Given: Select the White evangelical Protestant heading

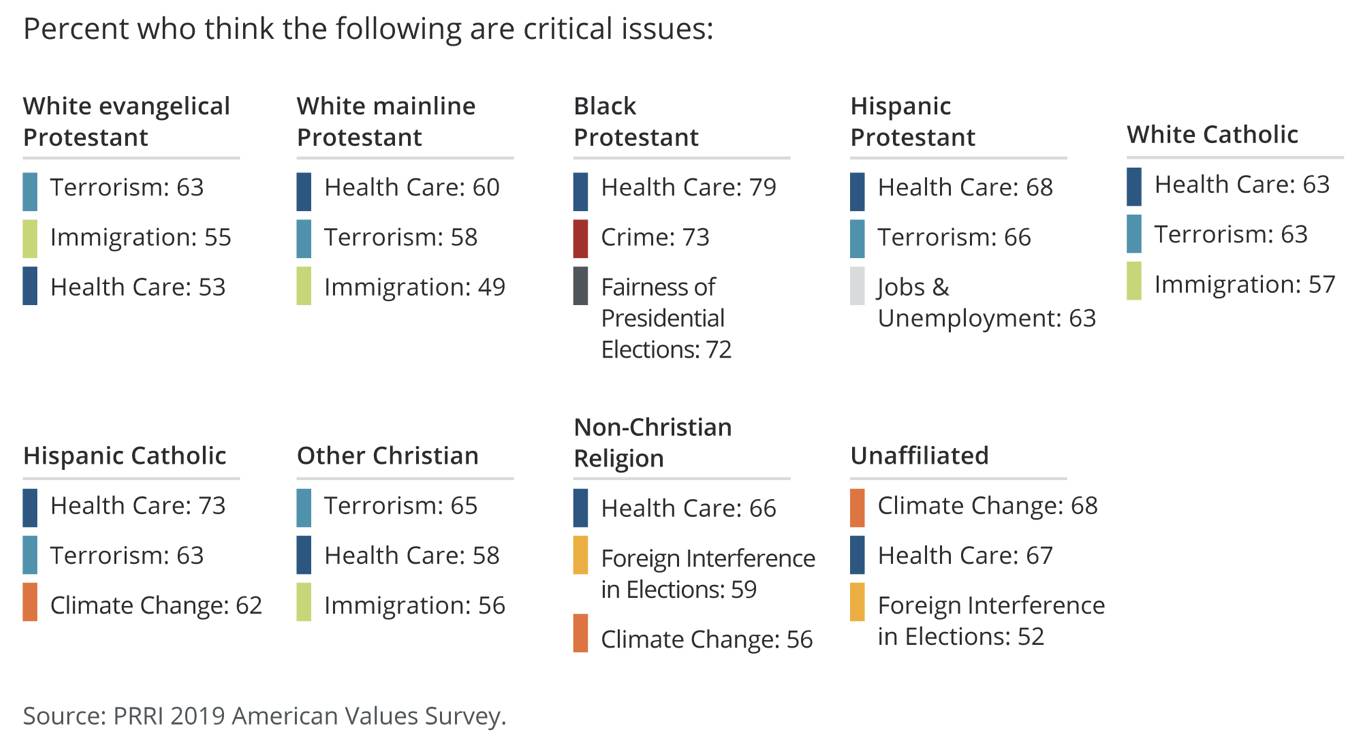Looking at the screenshot, I should pos(126,121).
